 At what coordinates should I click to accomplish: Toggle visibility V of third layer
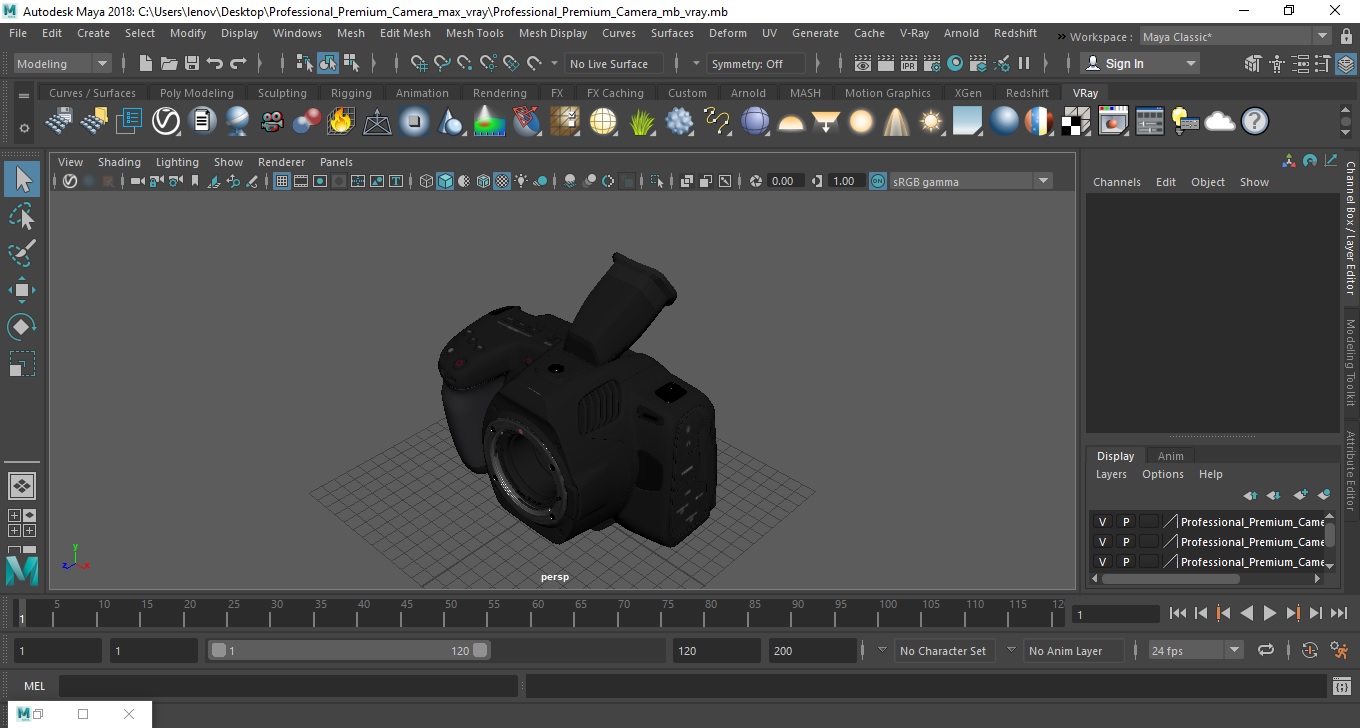pos(1103,562)
